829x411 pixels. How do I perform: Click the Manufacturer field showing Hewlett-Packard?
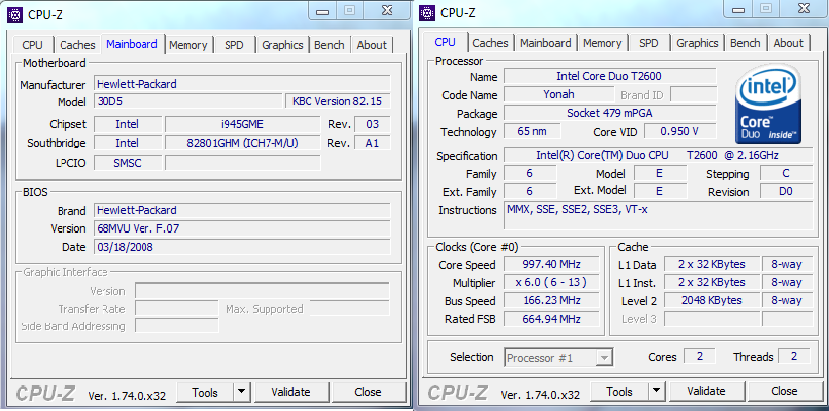(x=242, y=84)
